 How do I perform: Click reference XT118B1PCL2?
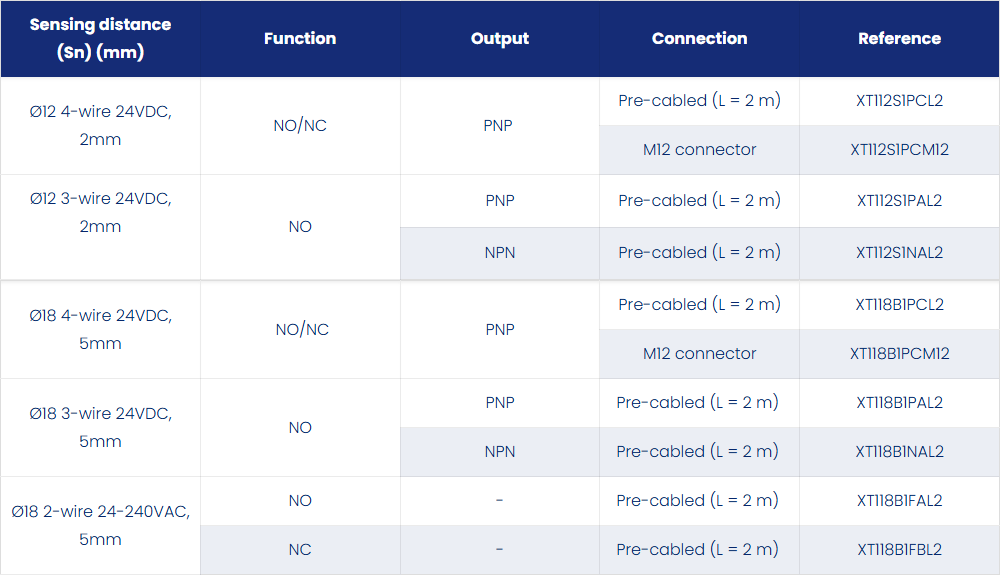coord(899,305)
